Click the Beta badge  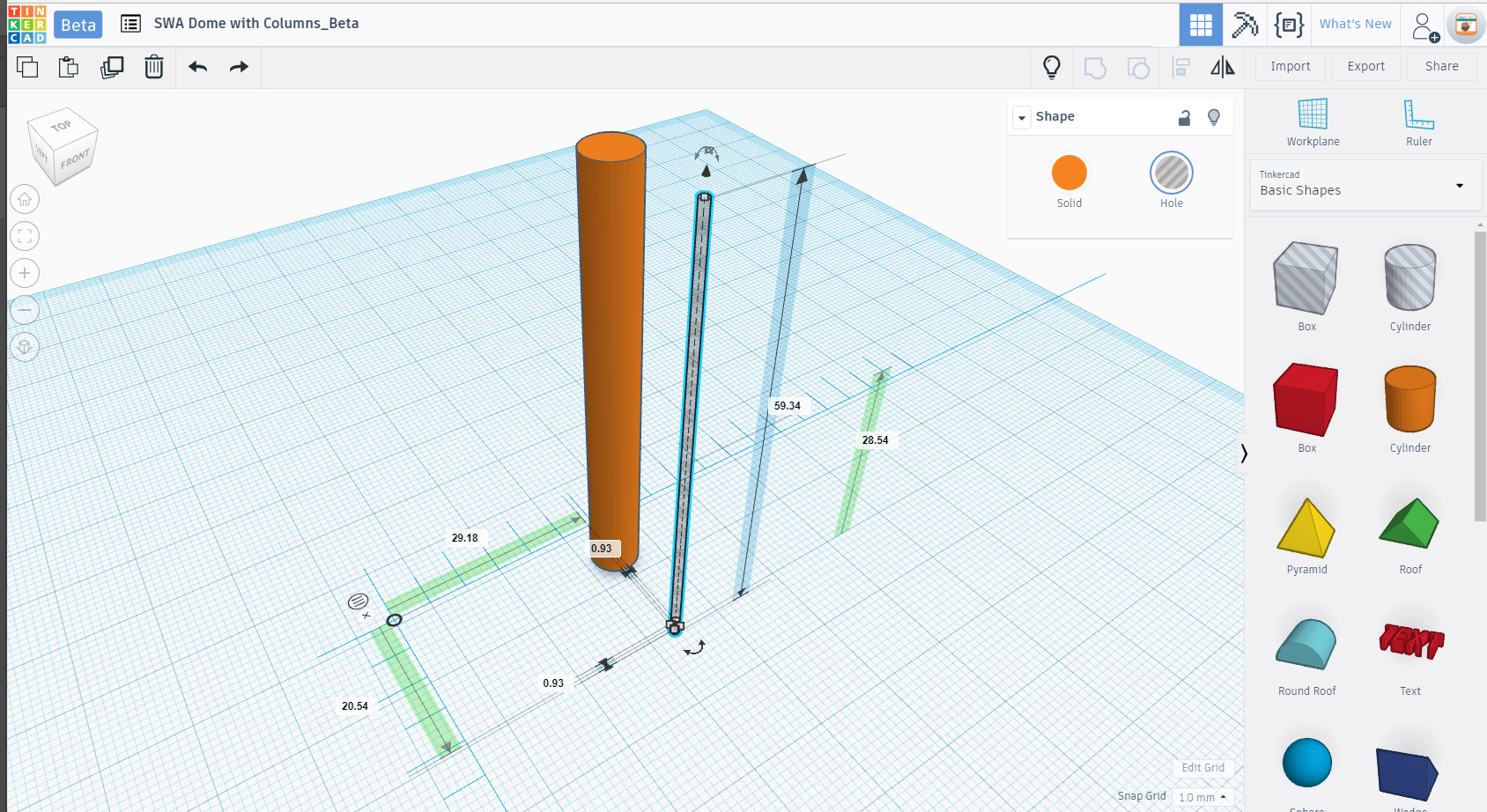78,25
